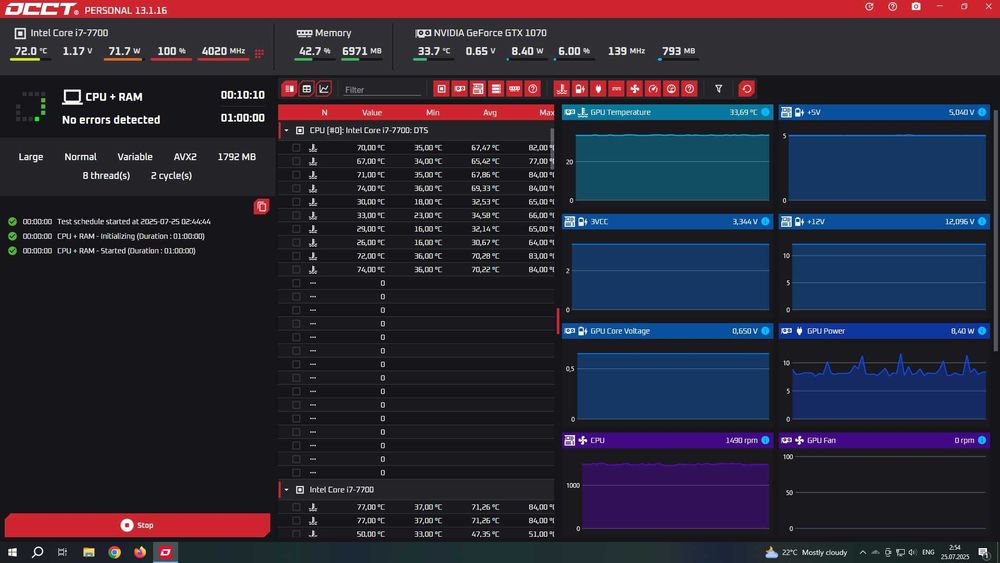The height and width of the screenshot is (563, 1000).
Task: Toggle the storage sensor filter icon
Action: 496,89
